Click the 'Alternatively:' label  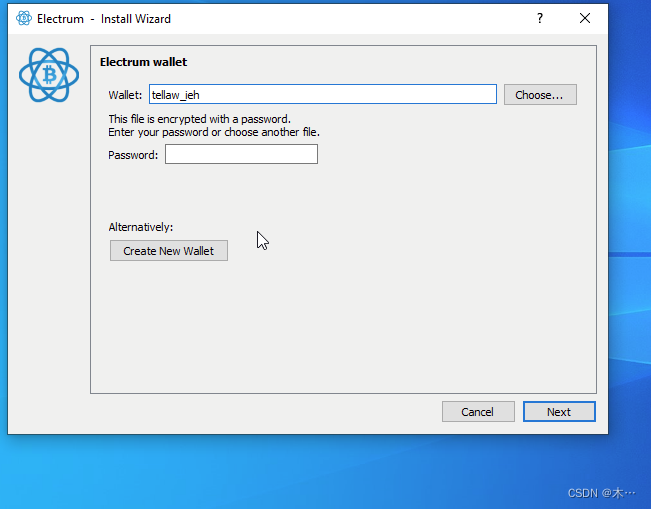[141, 227]
